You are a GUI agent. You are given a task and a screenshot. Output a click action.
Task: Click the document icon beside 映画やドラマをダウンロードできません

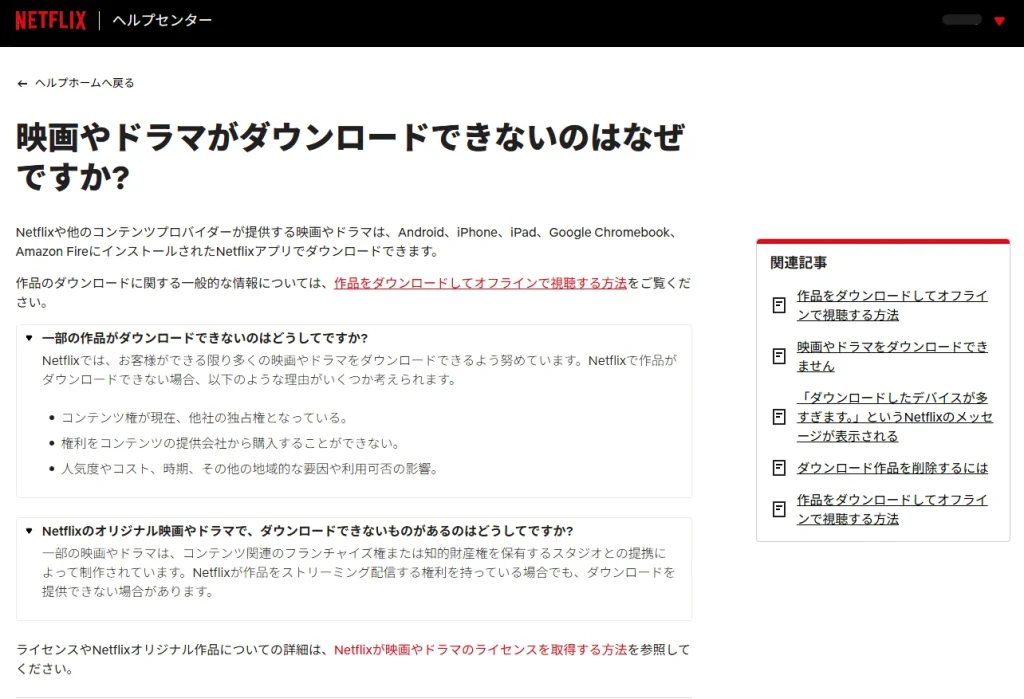[778, 356]
